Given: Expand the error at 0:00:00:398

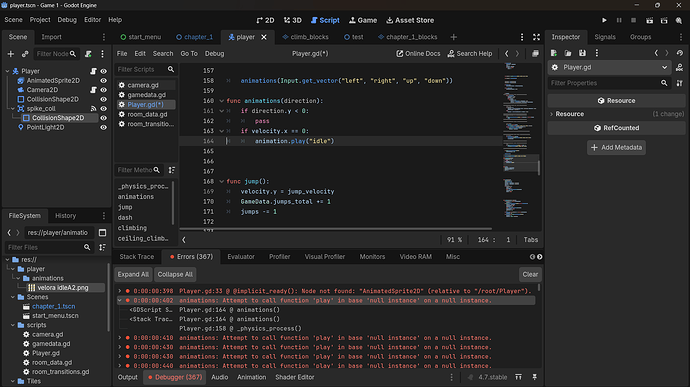Looking at the screenshot, I should (119, 291).
